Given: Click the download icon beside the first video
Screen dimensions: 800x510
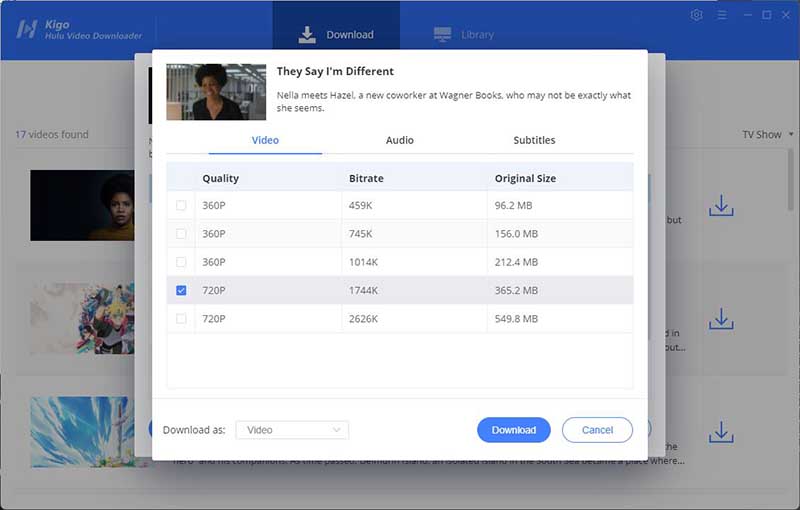Looking at the screenshot, I should tap(721, 206).
